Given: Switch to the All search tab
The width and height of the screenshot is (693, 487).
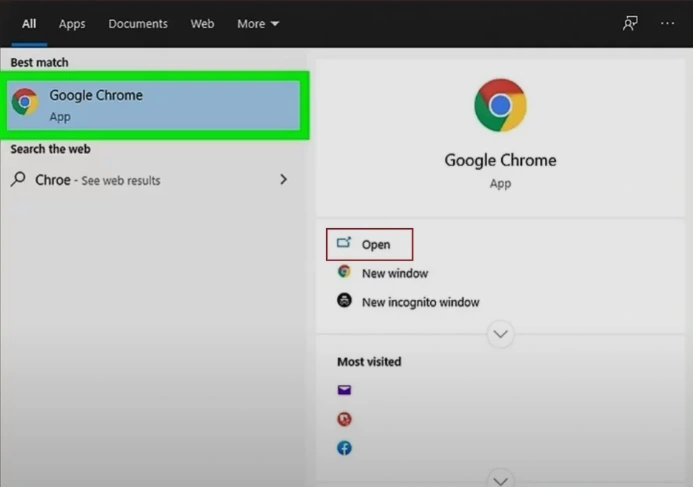Looking at the screenshot, I should click(29, 24).
